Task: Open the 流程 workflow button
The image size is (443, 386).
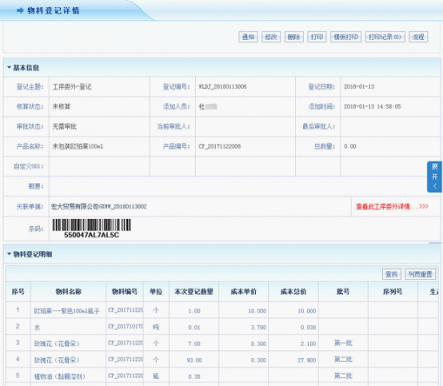Action: [418, 37]
